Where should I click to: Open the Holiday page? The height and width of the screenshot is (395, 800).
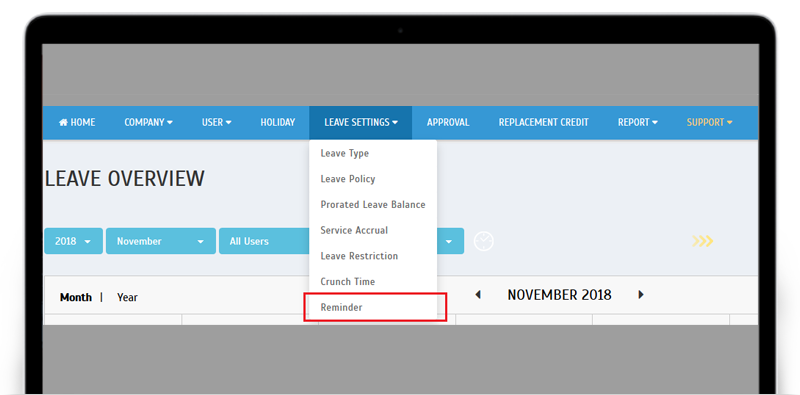coord(278,122)
